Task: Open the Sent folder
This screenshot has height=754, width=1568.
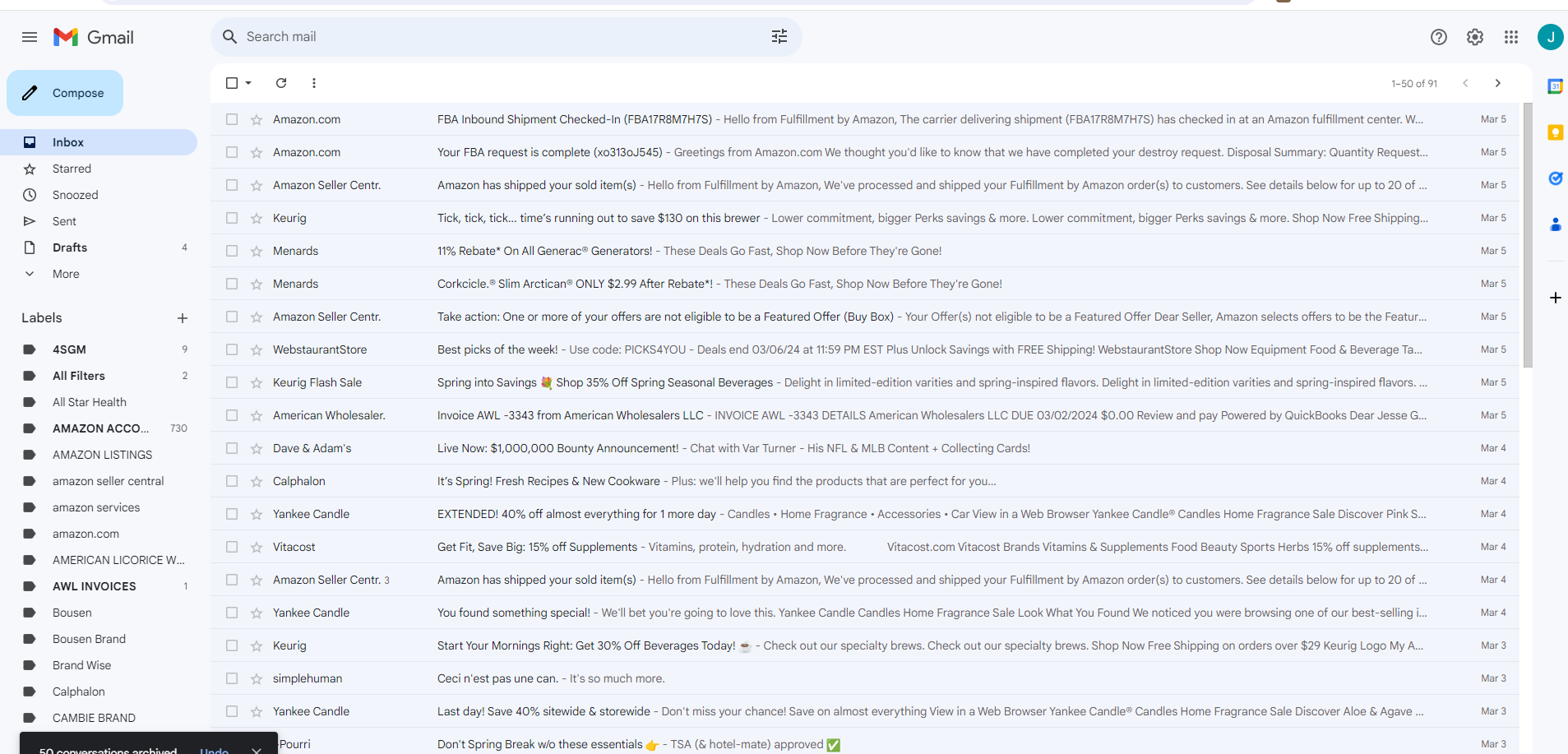Action: pyautogui.click(x=99, y=221)
